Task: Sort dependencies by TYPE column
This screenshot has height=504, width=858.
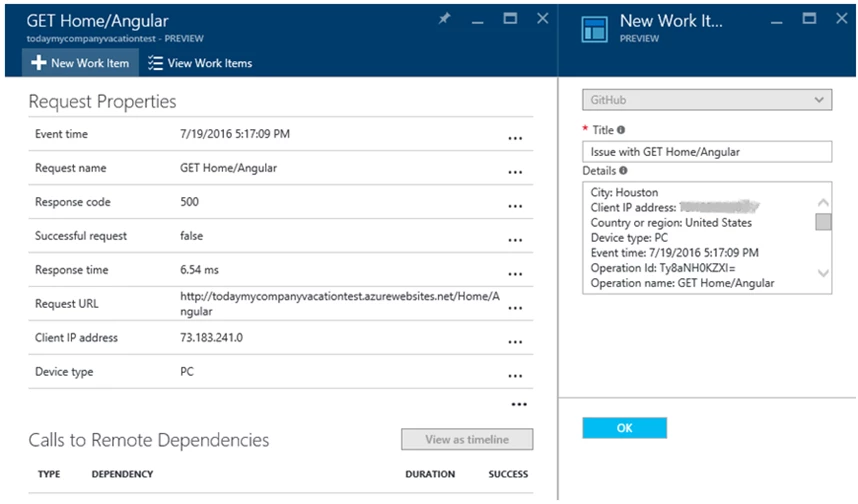Action: point(49,474)
